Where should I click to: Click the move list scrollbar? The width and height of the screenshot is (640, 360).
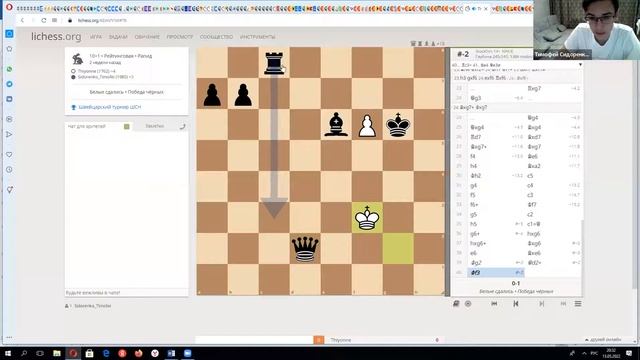coord(582,249)
